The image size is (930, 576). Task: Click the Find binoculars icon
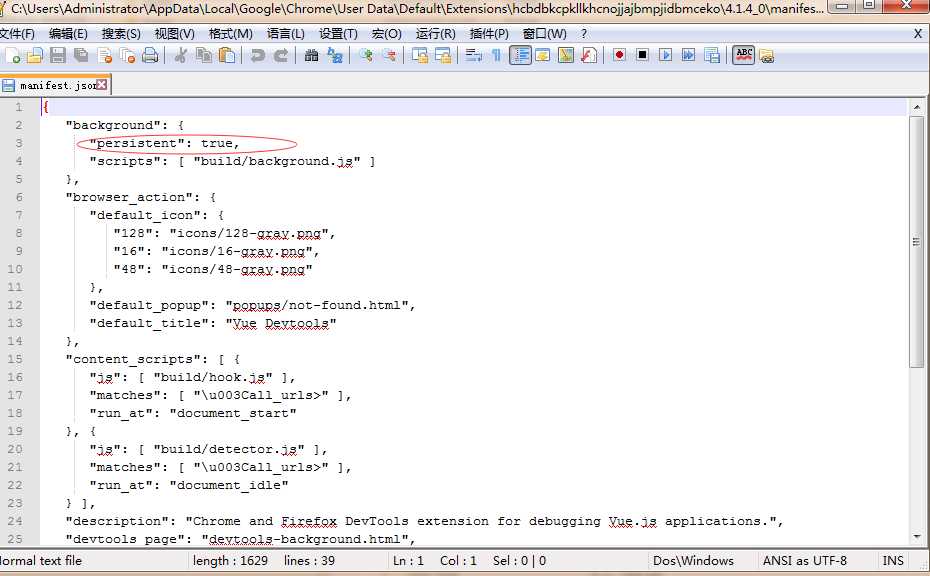pyautogui.click(x=312, y=55)
